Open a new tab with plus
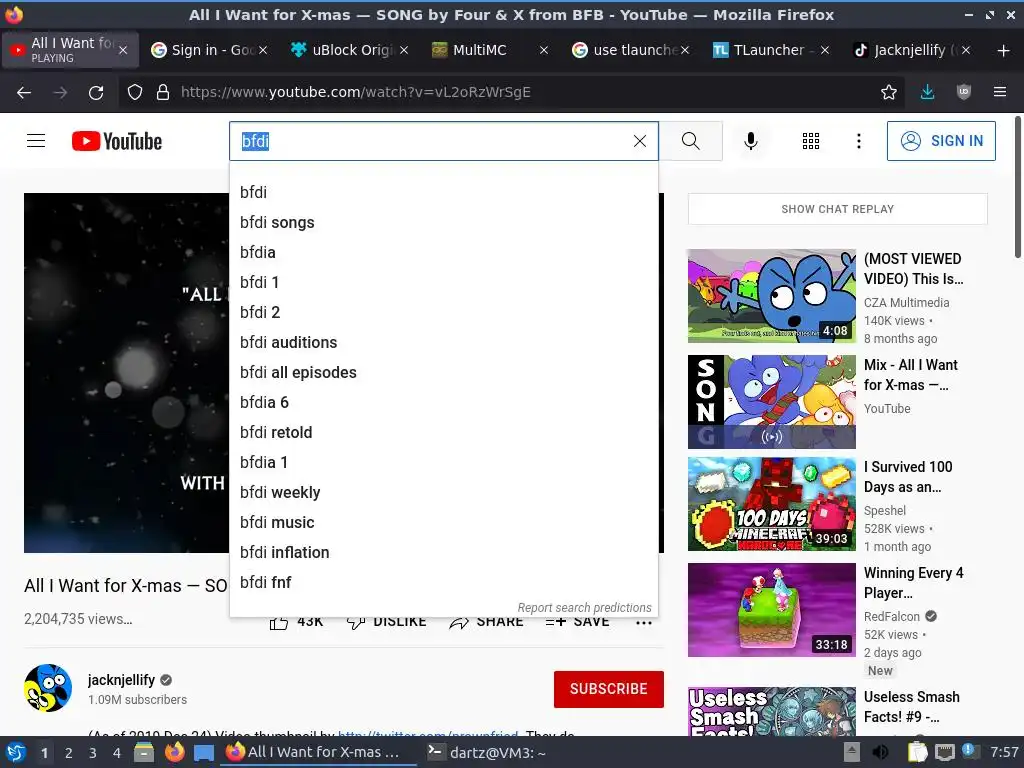This screenshot has height=768, width=1024. [1004, 50]
